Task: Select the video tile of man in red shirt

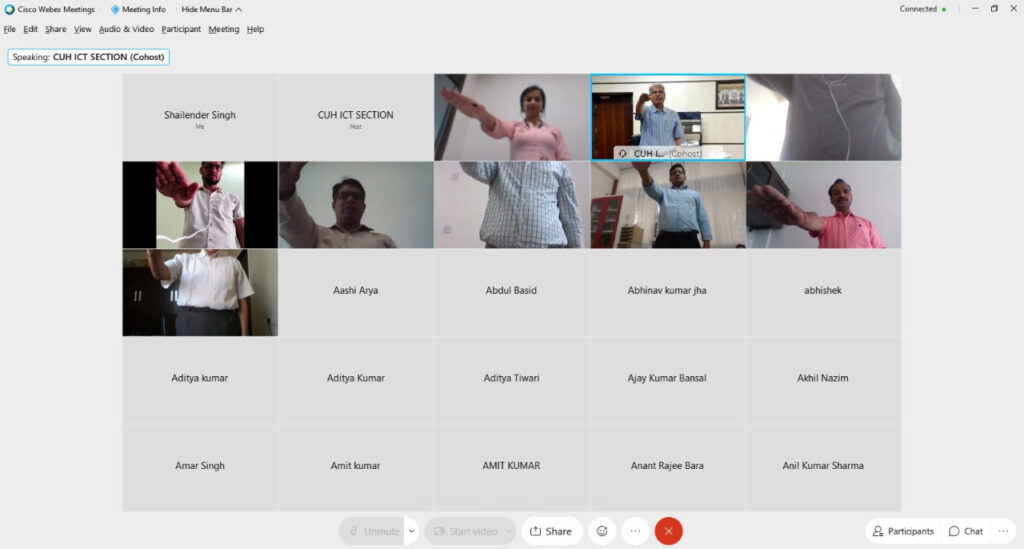Action: point(824,205)
